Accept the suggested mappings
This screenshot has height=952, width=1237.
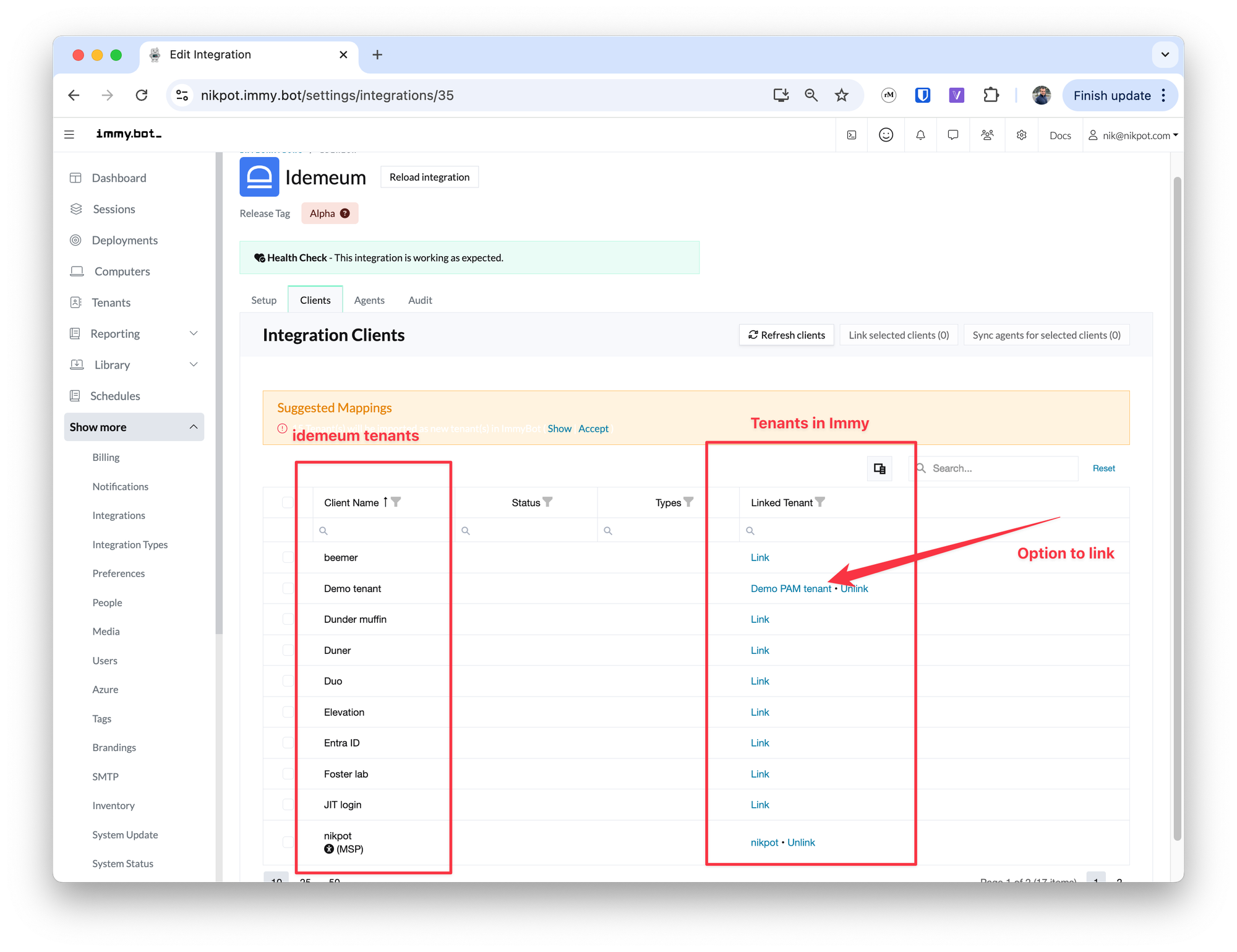point(593,428)
